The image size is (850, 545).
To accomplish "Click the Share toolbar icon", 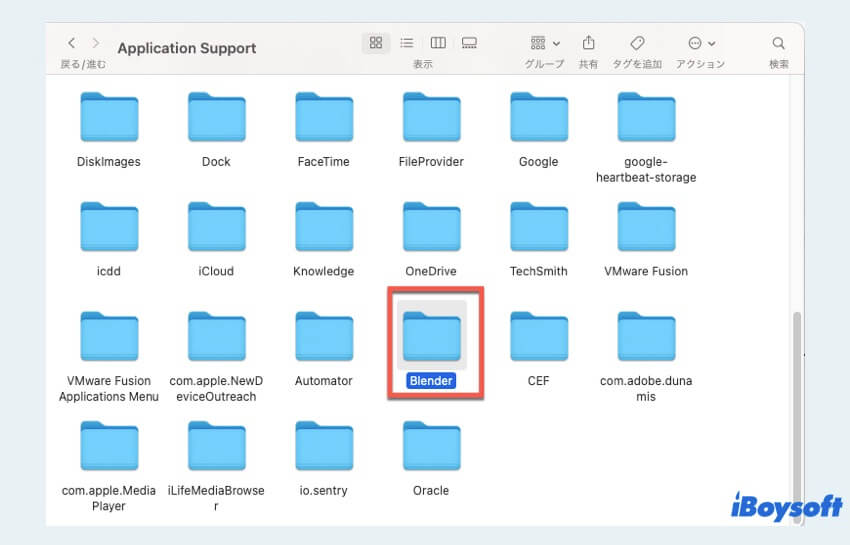I will click(x=589, y=43).
